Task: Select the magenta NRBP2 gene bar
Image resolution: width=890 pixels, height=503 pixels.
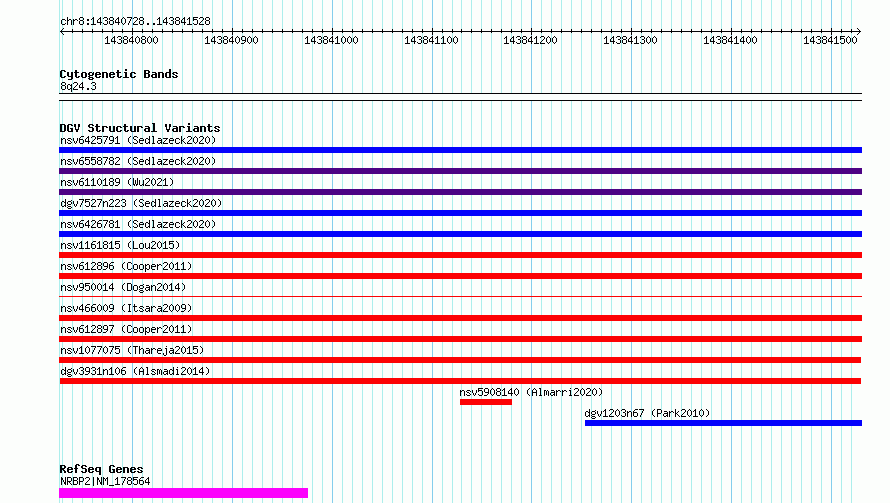Action: pos(183,493)
